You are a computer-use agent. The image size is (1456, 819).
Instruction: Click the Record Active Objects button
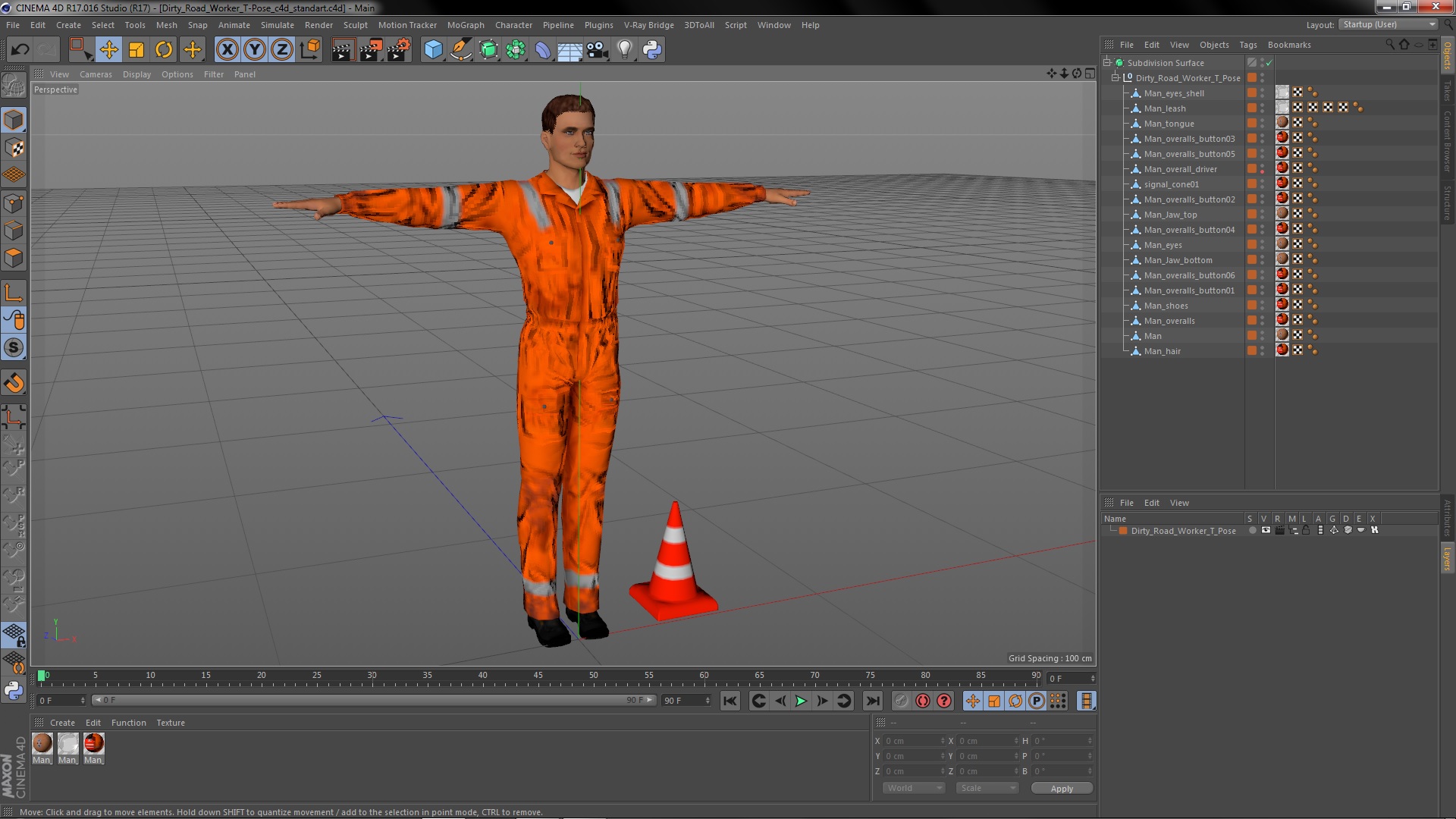pyautogui.click(x=901, y=701)
